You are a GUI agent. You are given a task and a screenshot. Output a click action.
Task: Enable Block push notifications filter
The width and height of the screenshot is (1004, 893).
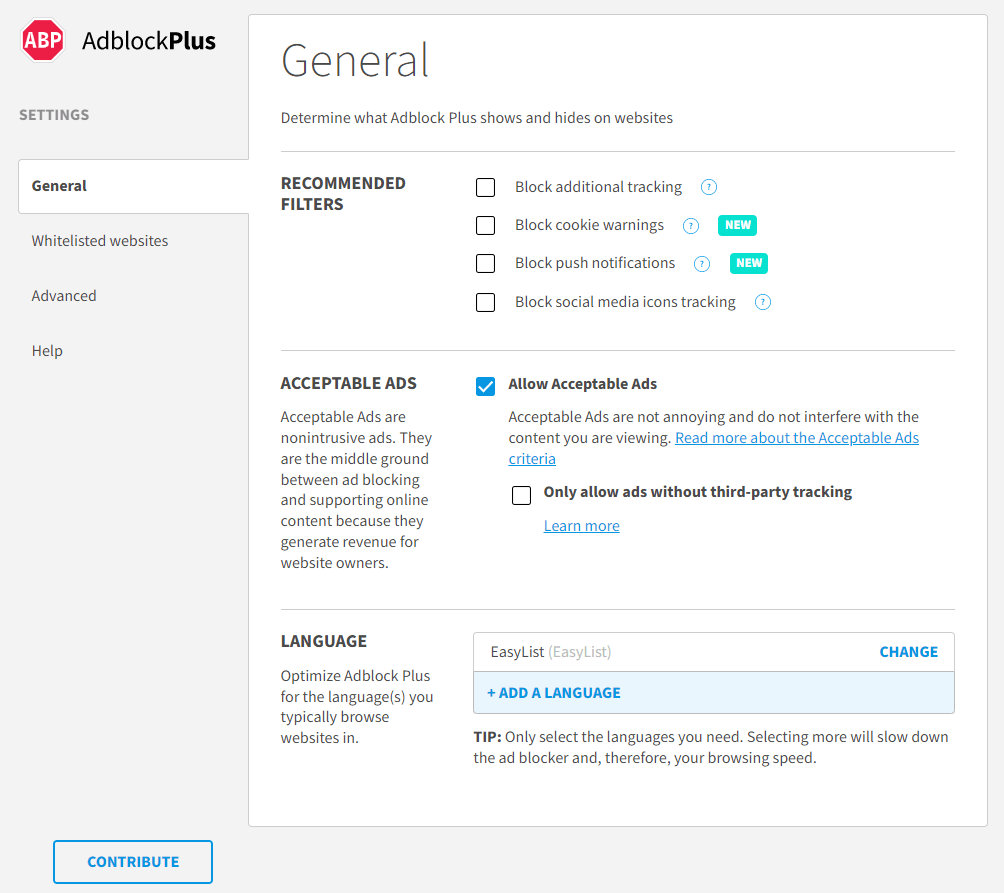click(485, 263)
